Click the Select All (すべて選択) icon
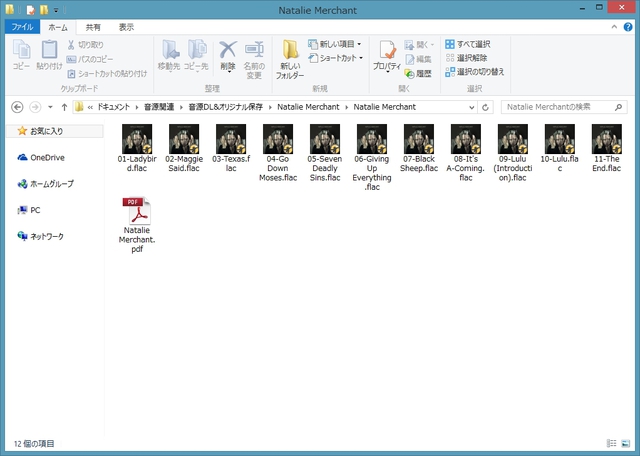640x456 pixels. tap(468, 45)
